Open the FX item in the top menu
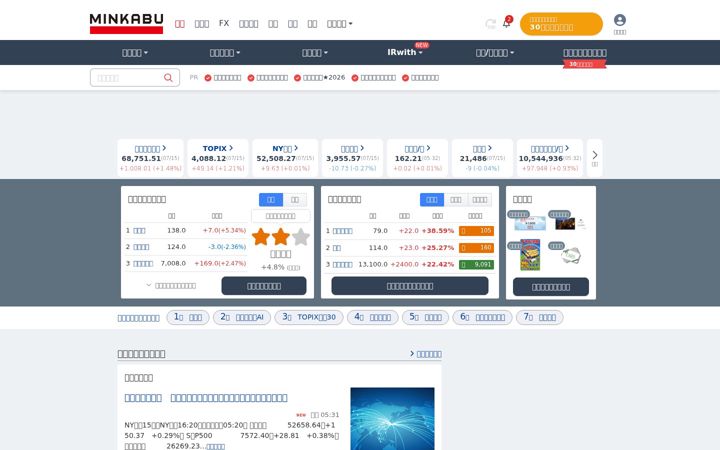The image size is (720, 450). [224, 23]
